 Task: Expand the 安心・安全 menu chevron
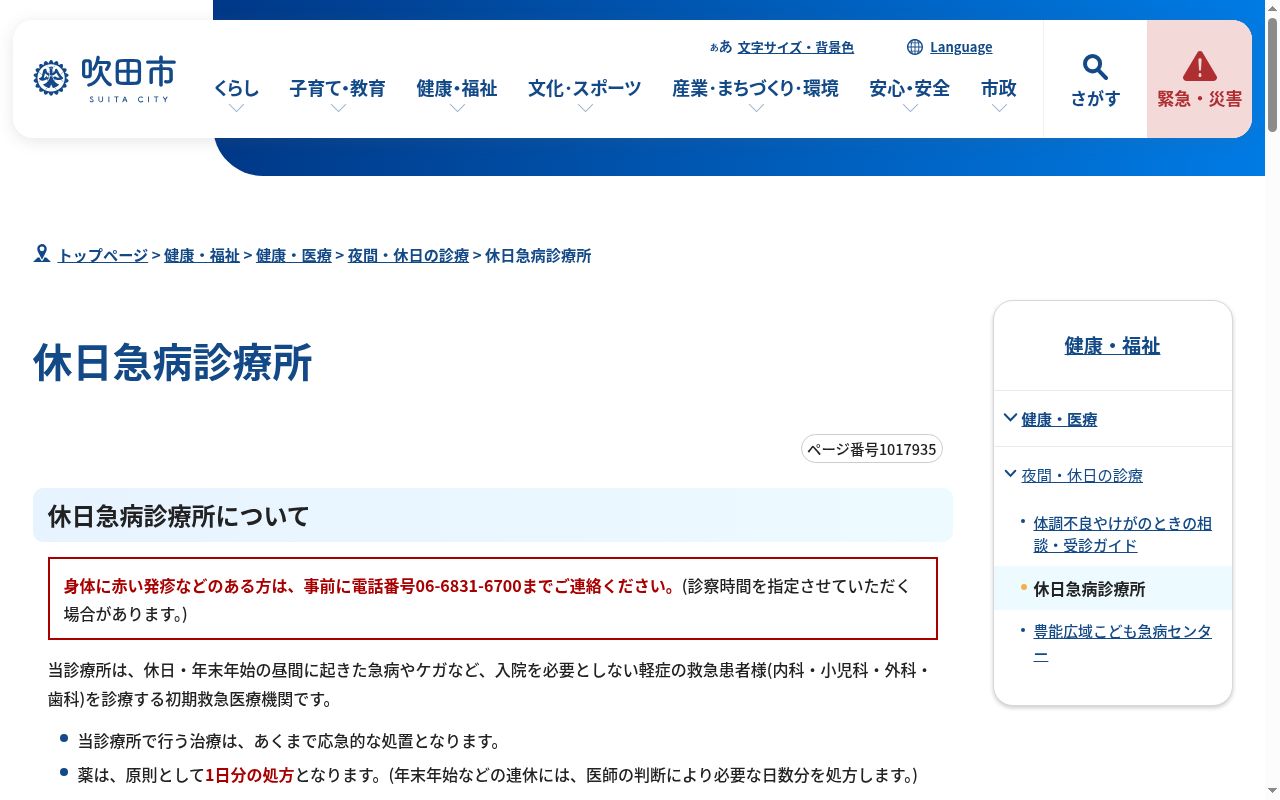click(910, 108)
